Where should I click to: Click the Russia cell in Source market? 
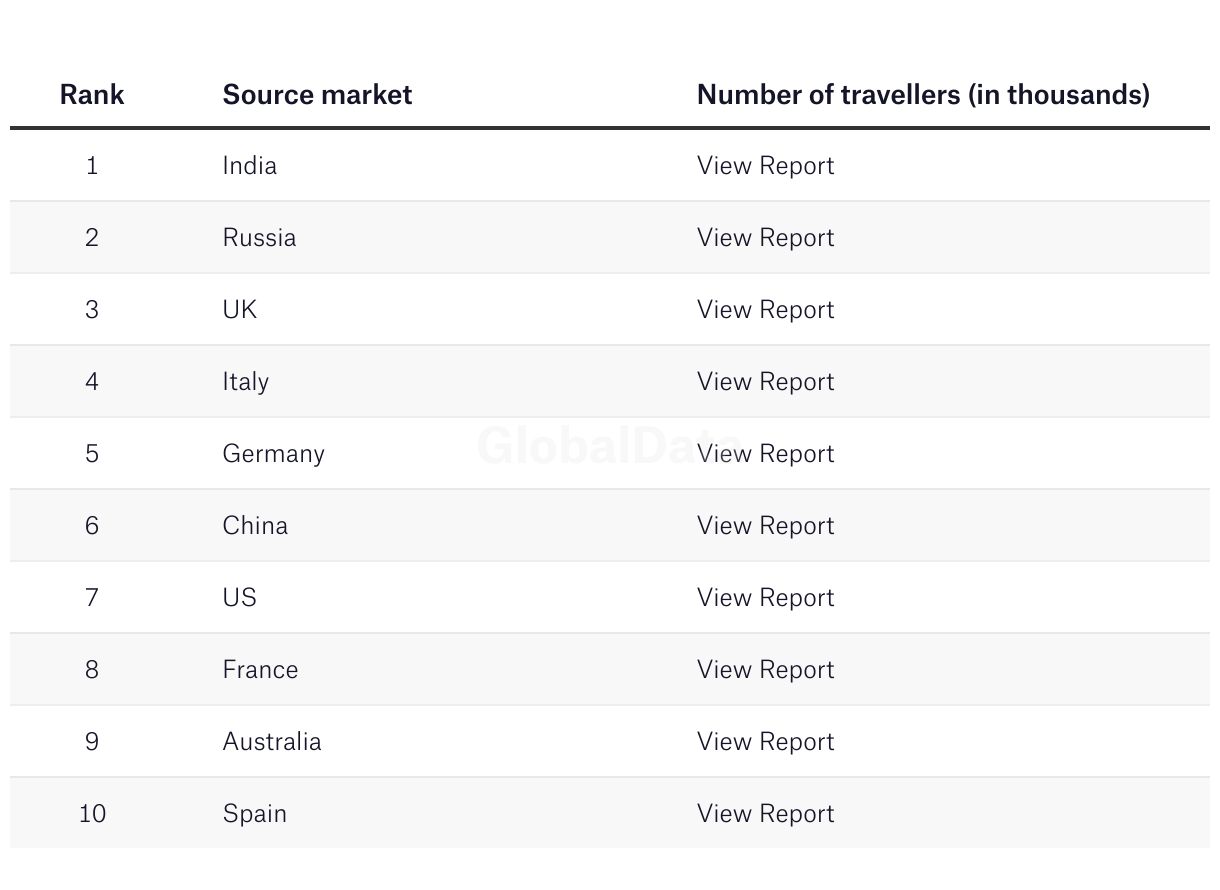pos(259,237)
